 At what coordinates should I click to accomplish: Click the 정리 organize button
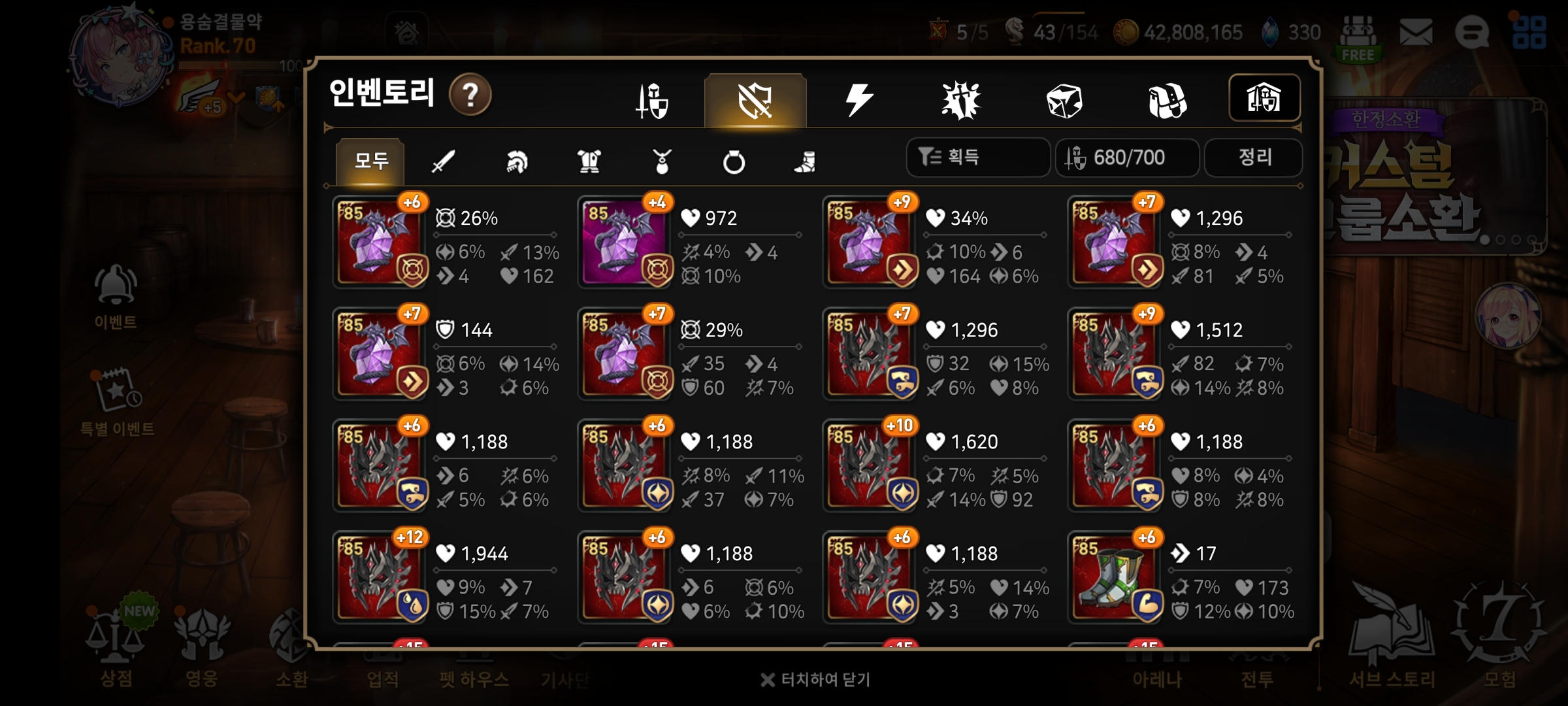click(1253, 158)
